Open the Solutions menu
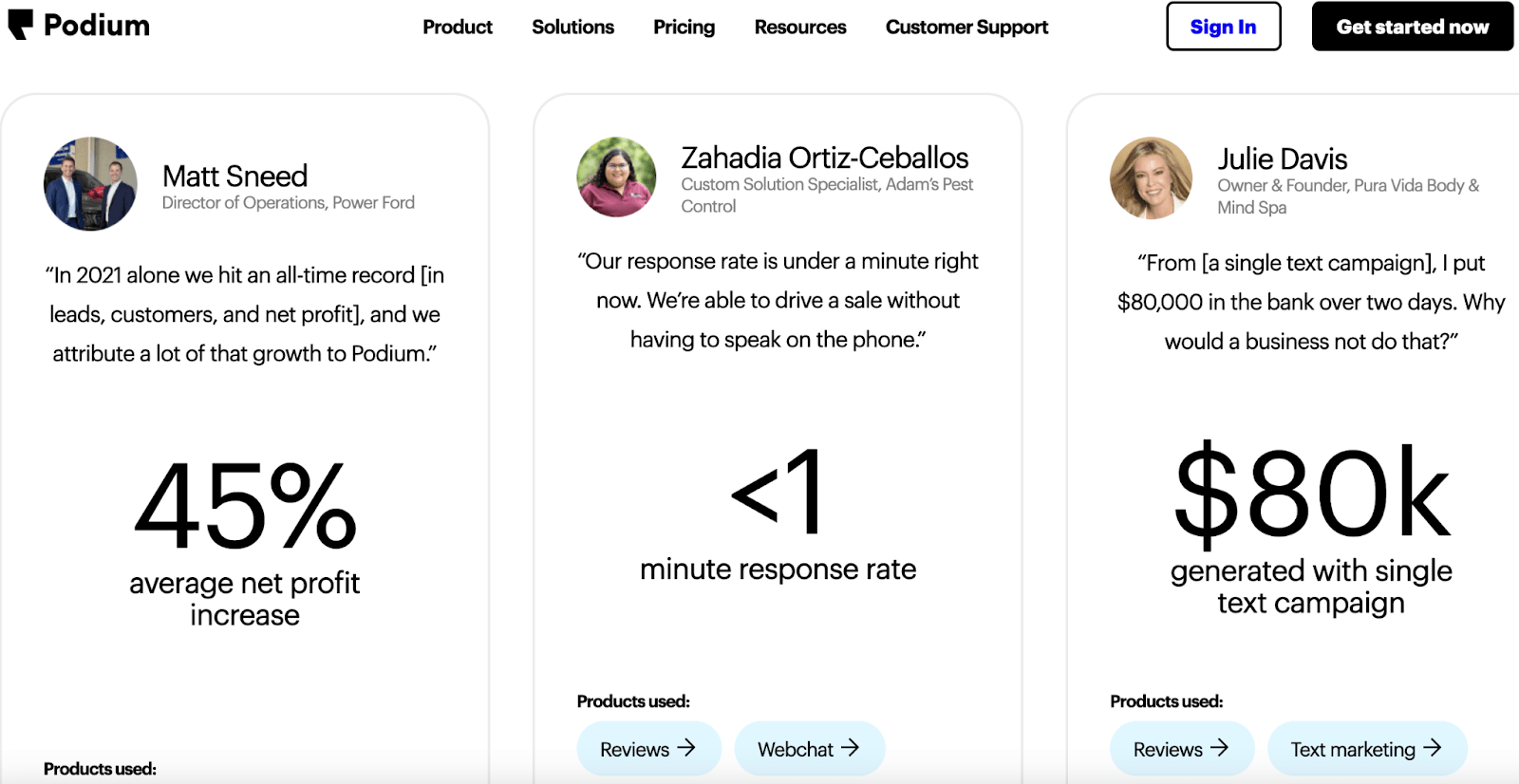 point(572,28)
